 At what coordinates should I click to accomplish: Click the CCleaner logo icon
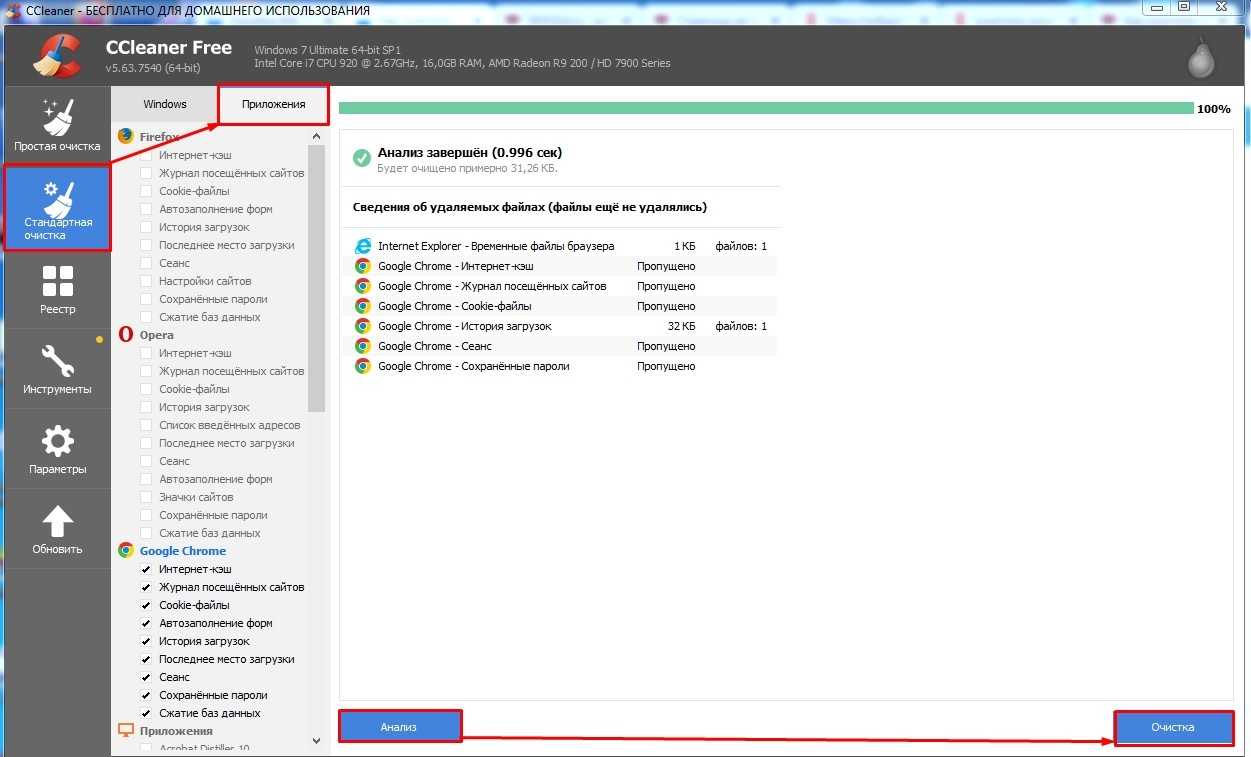coord(55,55)
